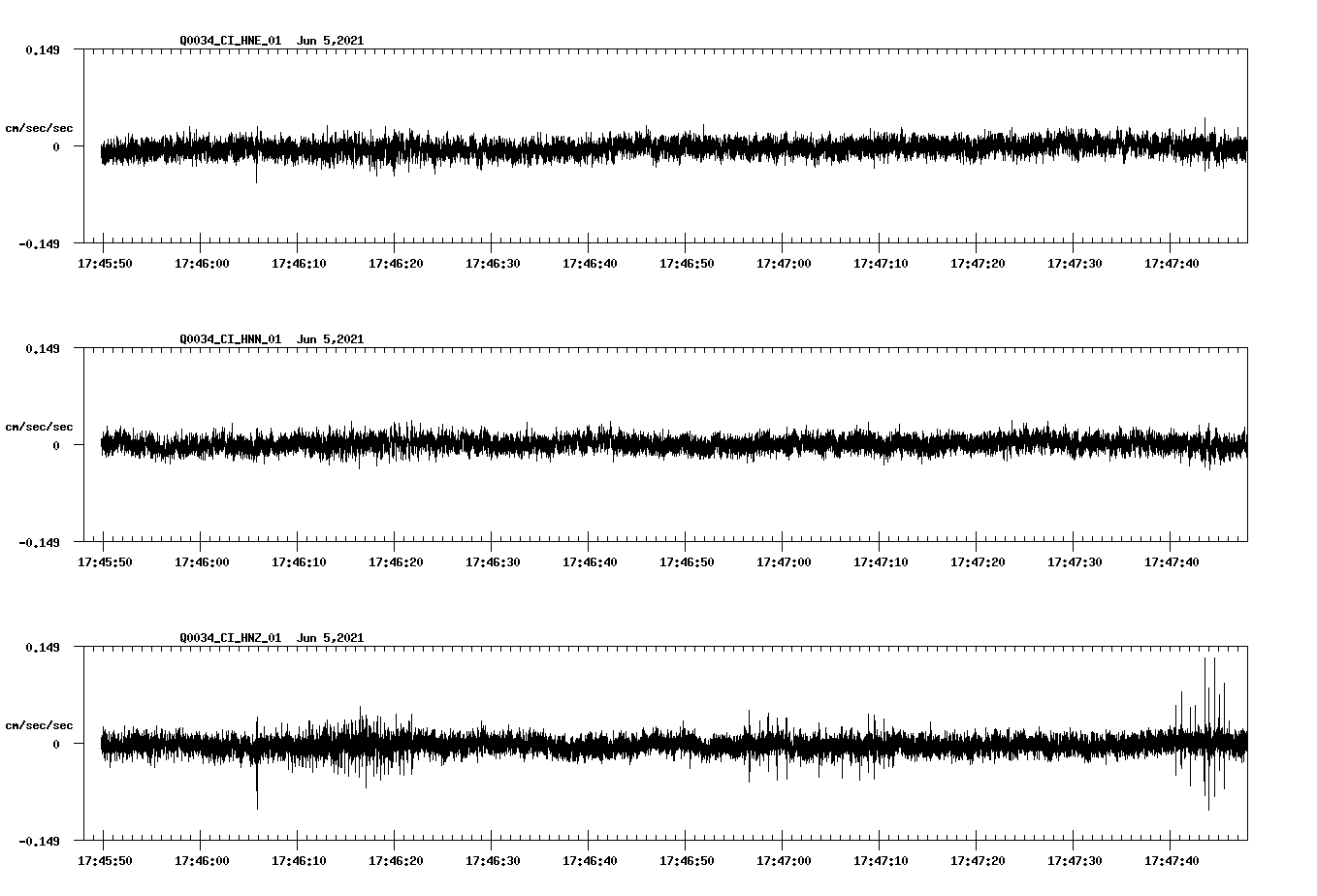Click the Q0034_CI_HNN_01 plot title
Screen dimensions: 1317x896
(x=272, y=339)
